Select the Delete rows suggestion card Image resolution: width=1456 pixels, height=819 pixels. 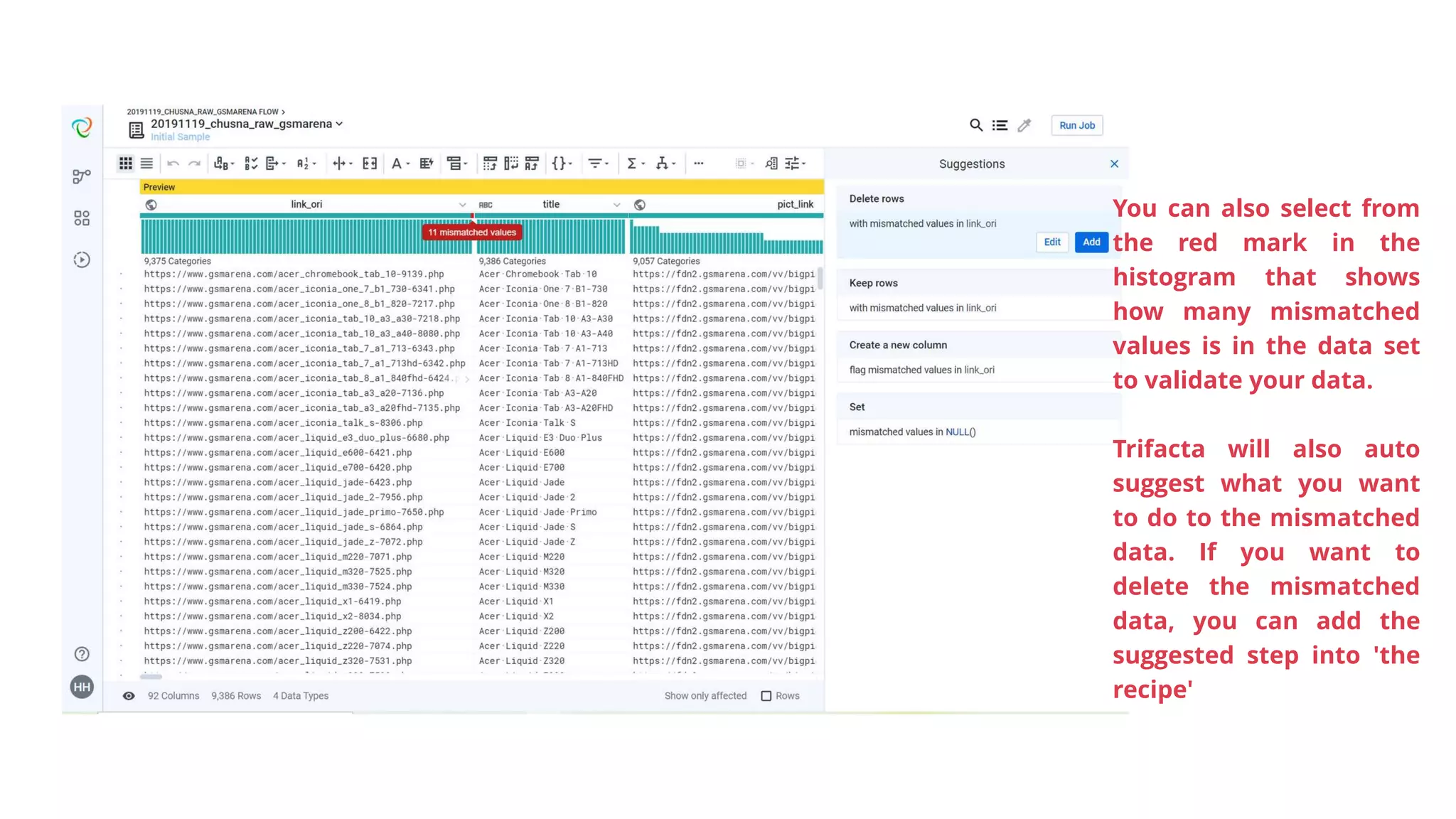pos(978,223)
